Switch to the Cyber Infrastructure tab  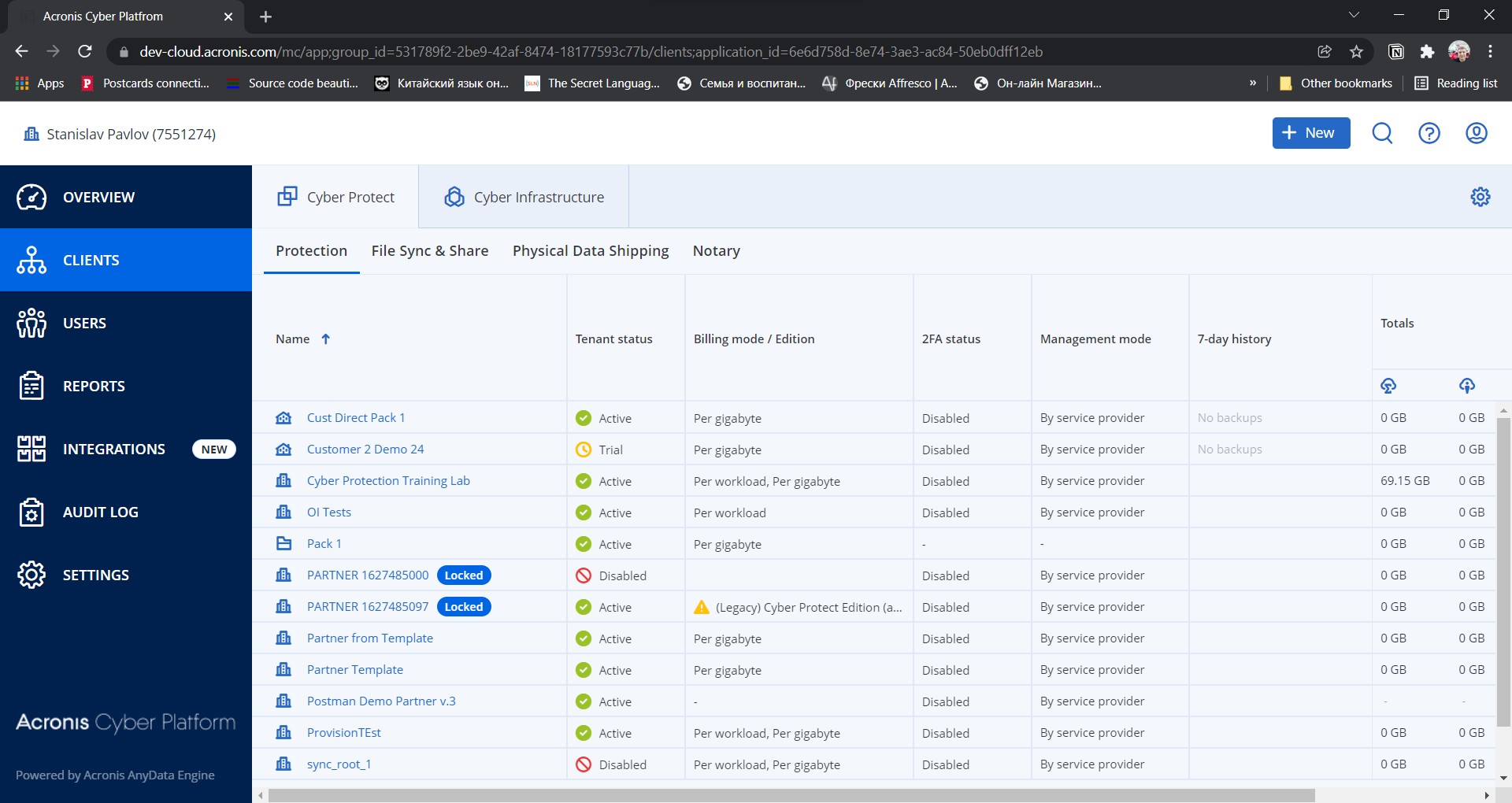click(x=524, y=197)
